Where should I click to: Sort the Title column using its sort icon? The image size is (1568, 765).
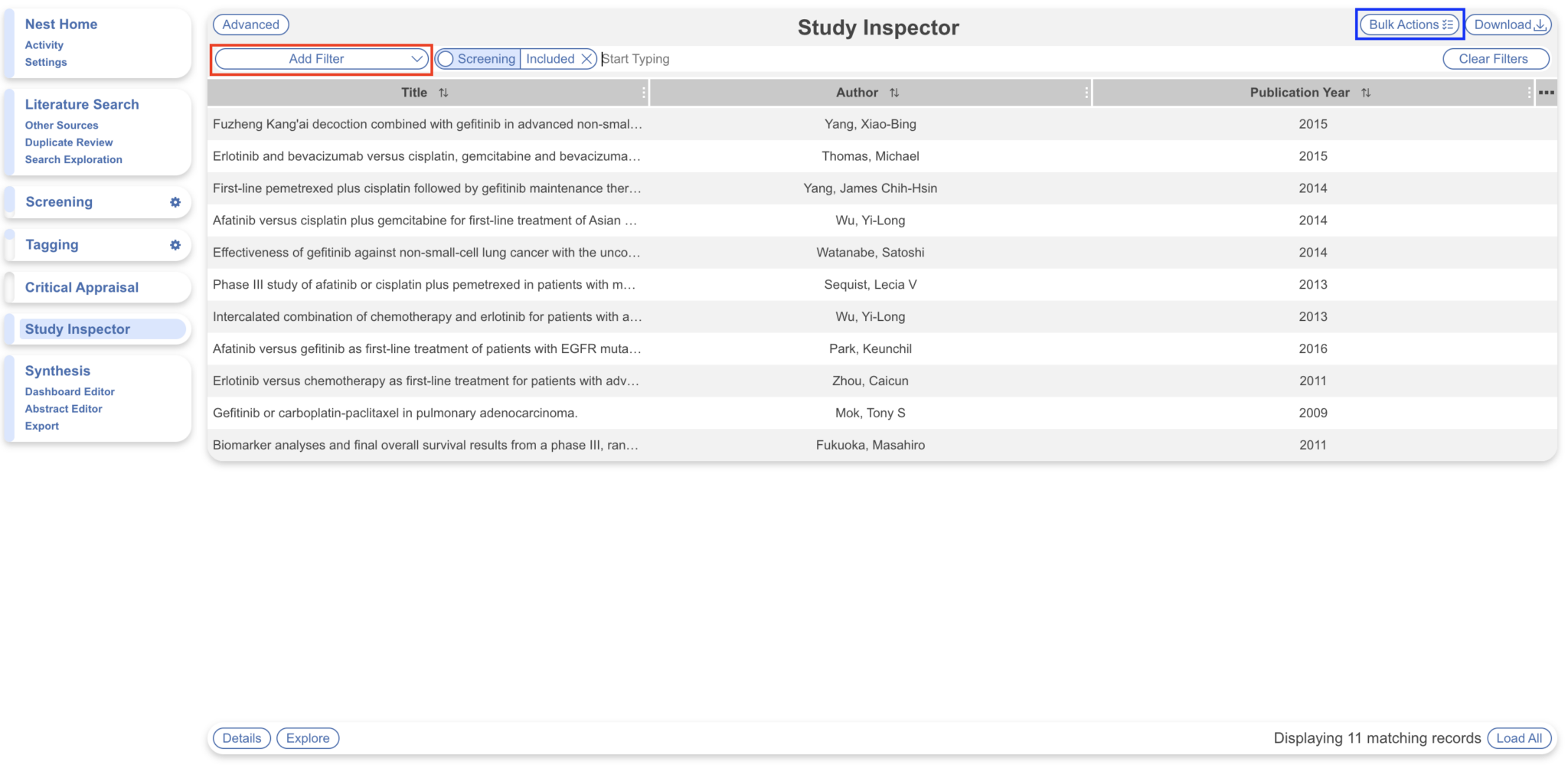[x=443, y=92]
